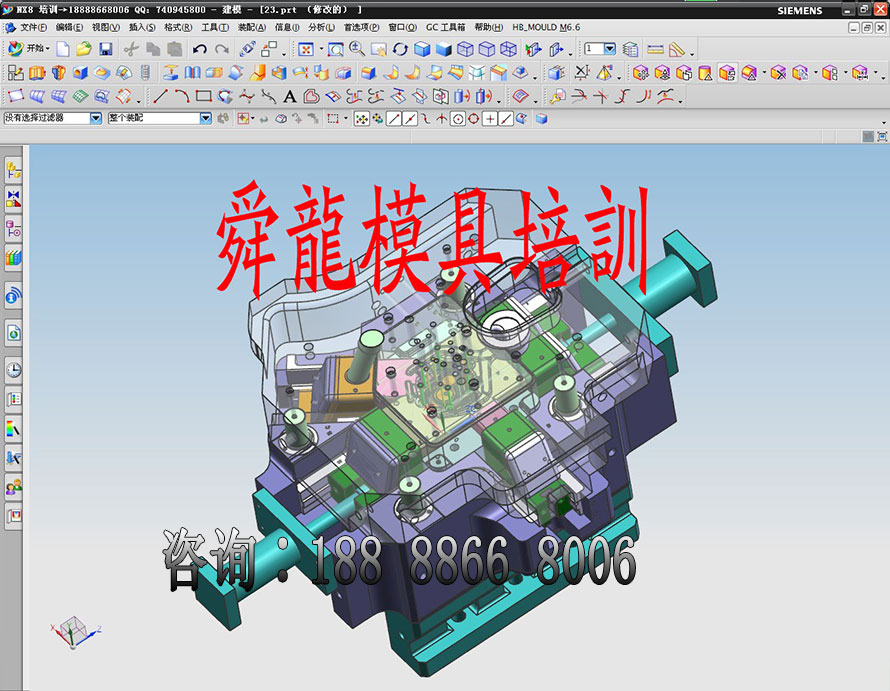Toggle the Snap to midpoint option
890x691 pixels.
tap(409, 119)
